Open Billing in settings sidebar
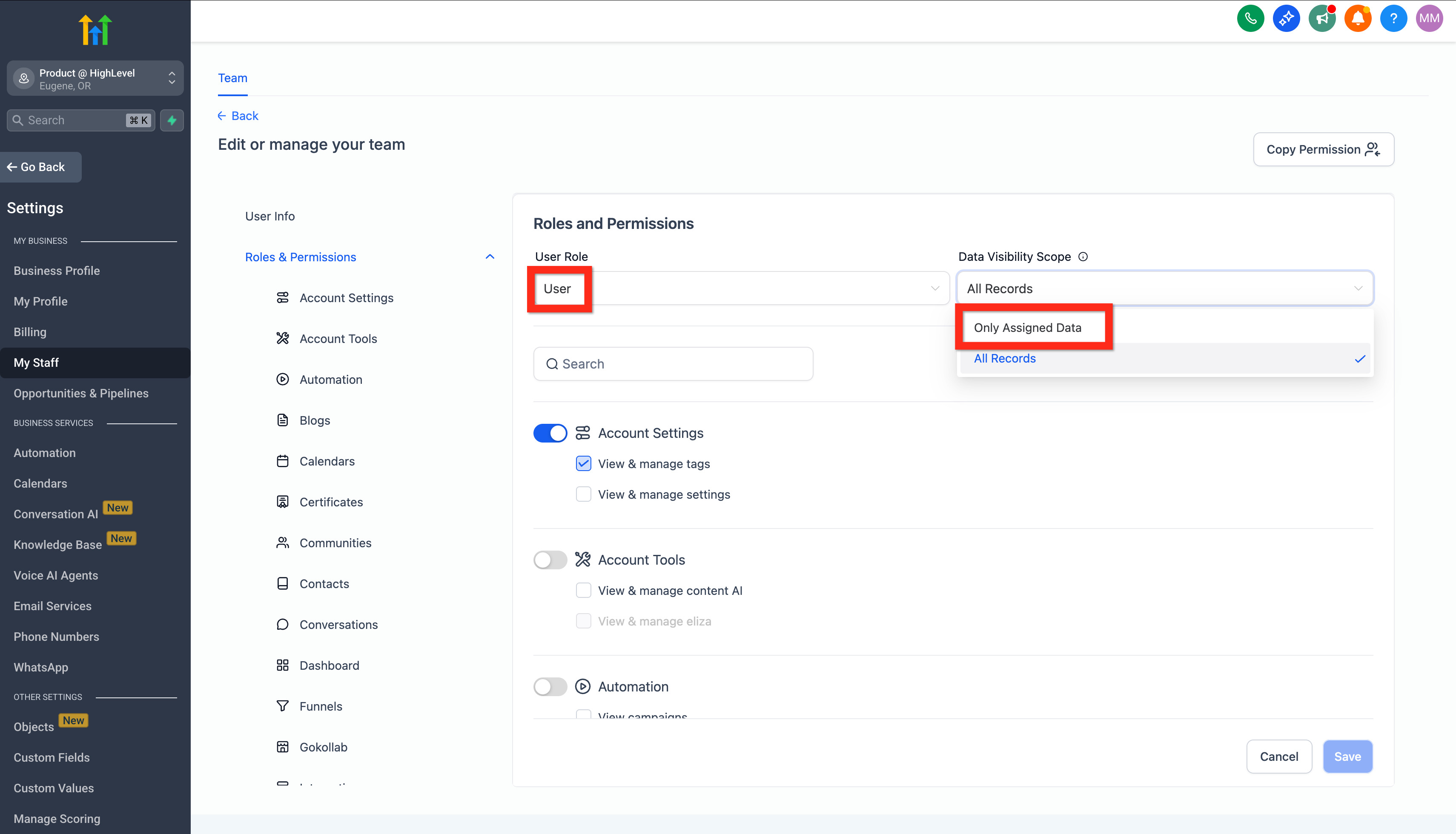This screenshot has height=834, width=1456. [x=30, y=331]
